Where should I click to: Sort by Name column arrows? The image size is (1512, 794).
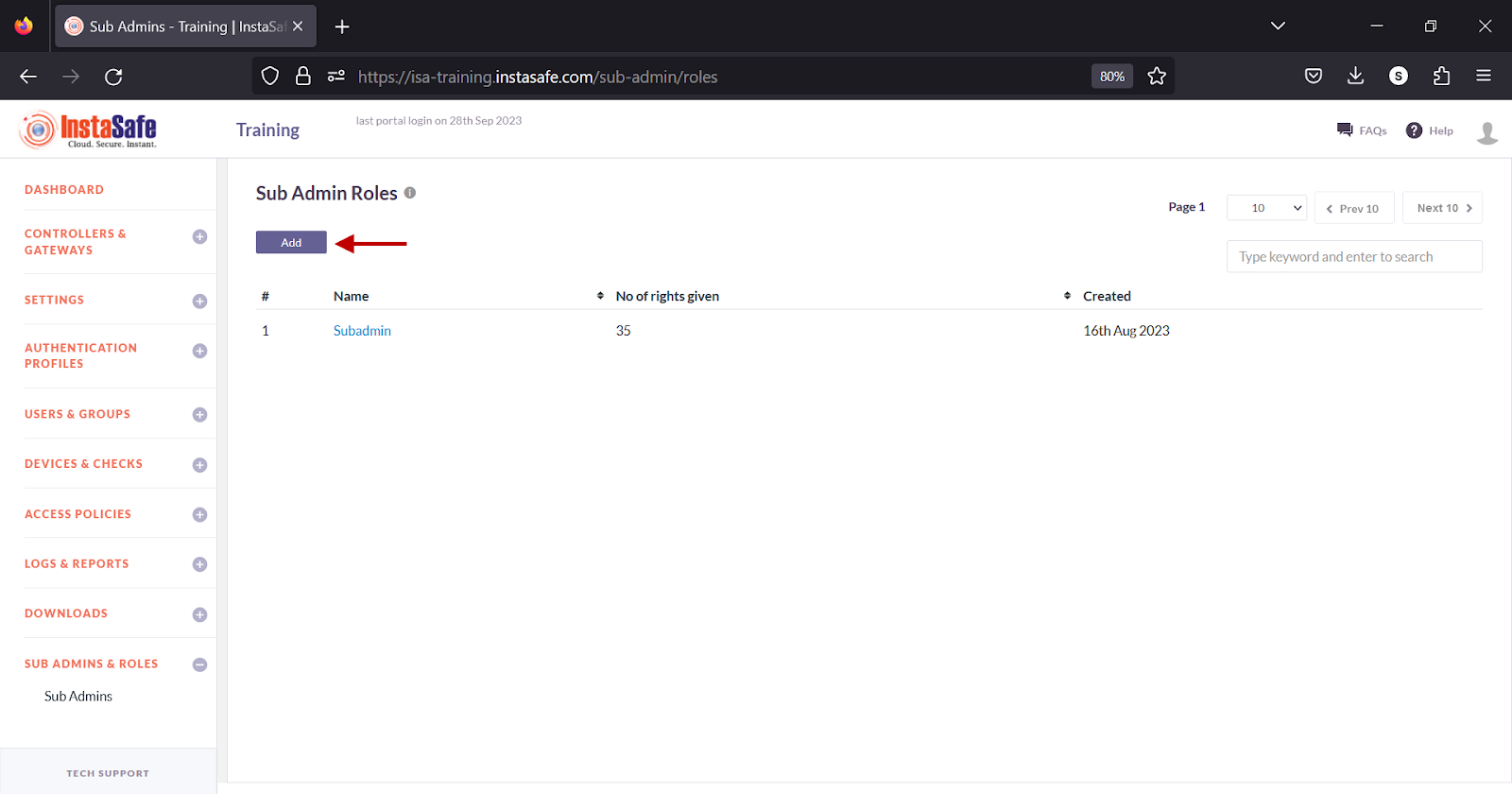pyautogui.click(x=600, y=296)
